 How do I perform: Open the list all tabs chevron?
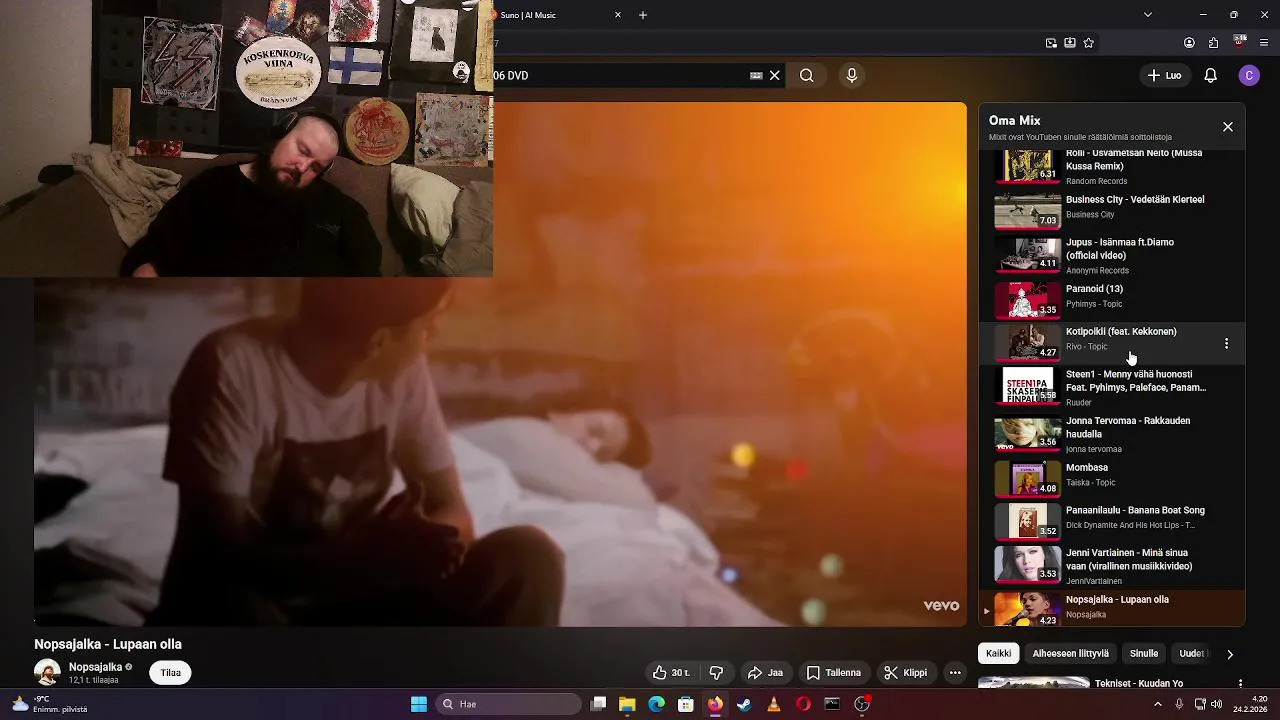1147,15
